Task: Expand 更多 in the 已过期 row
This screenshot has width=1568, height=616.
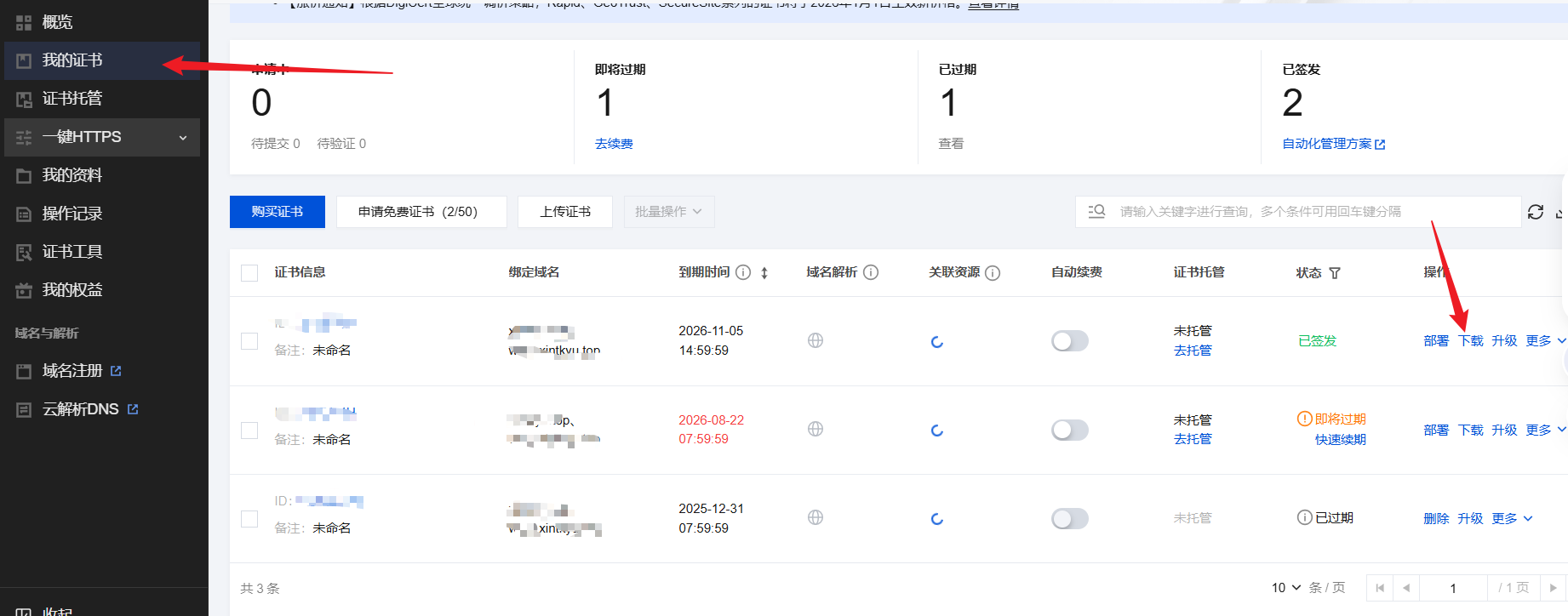Action: [1512, 518]
